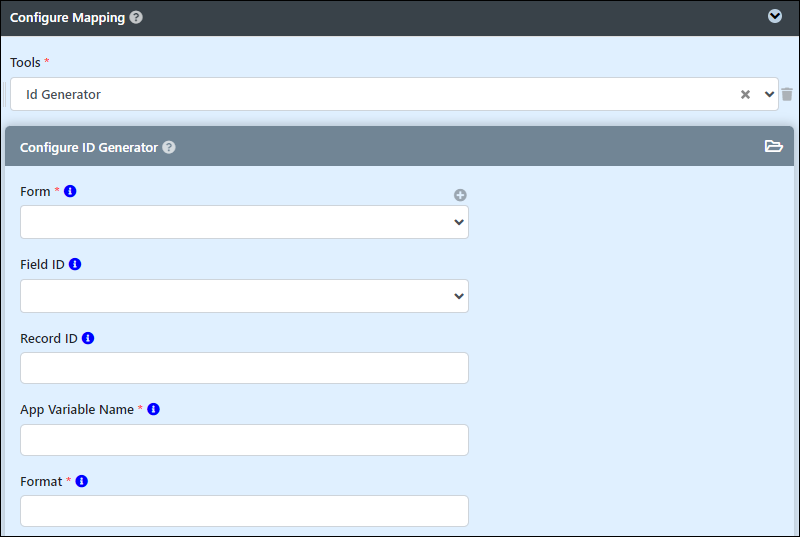Click the Configure ID Generator header bar
The image size is (800, 537).
click(399, 147)
